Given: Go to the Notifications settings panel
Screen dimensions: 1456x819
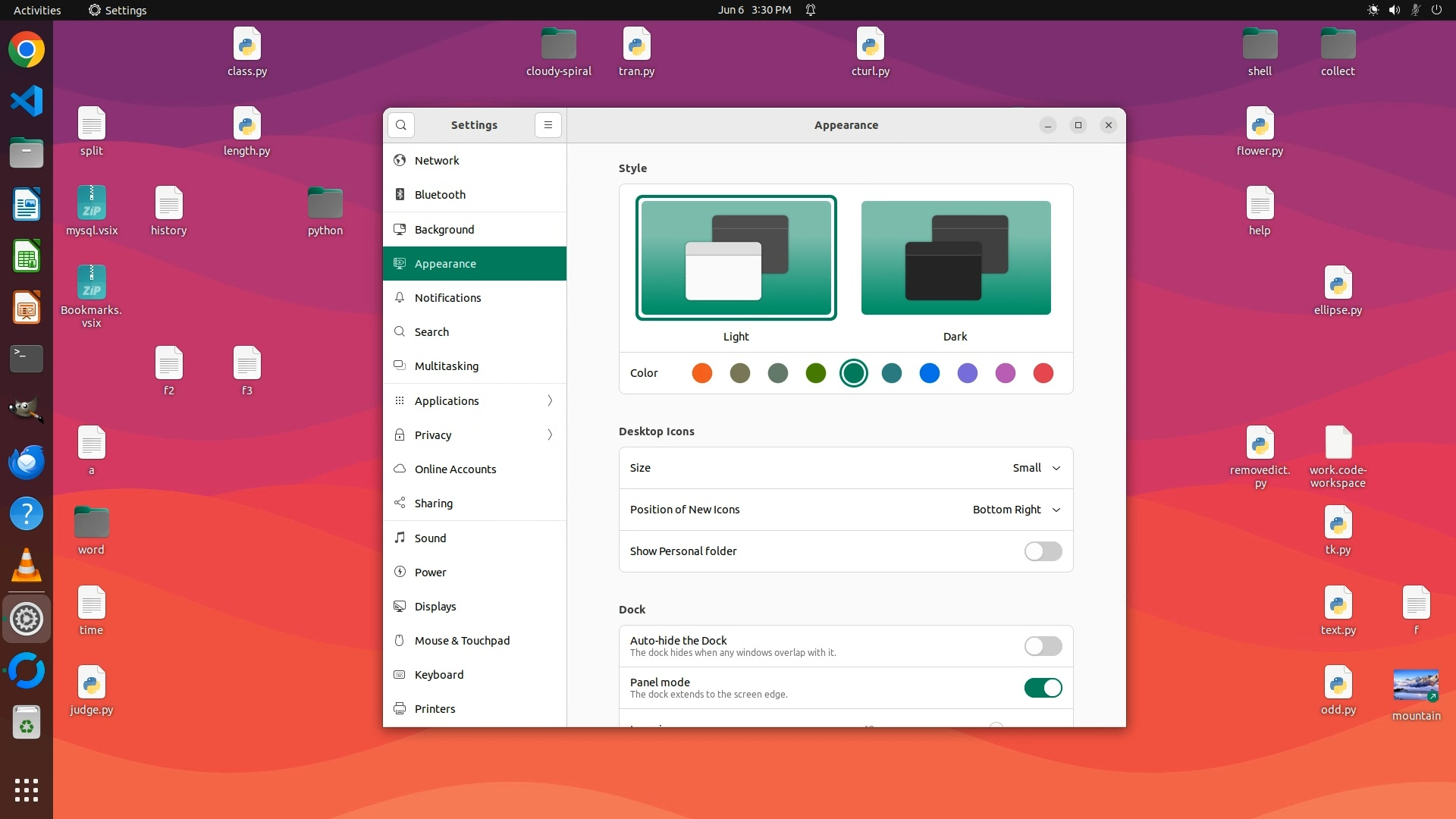Looking at the screenshot, I should tap(447, 298).
